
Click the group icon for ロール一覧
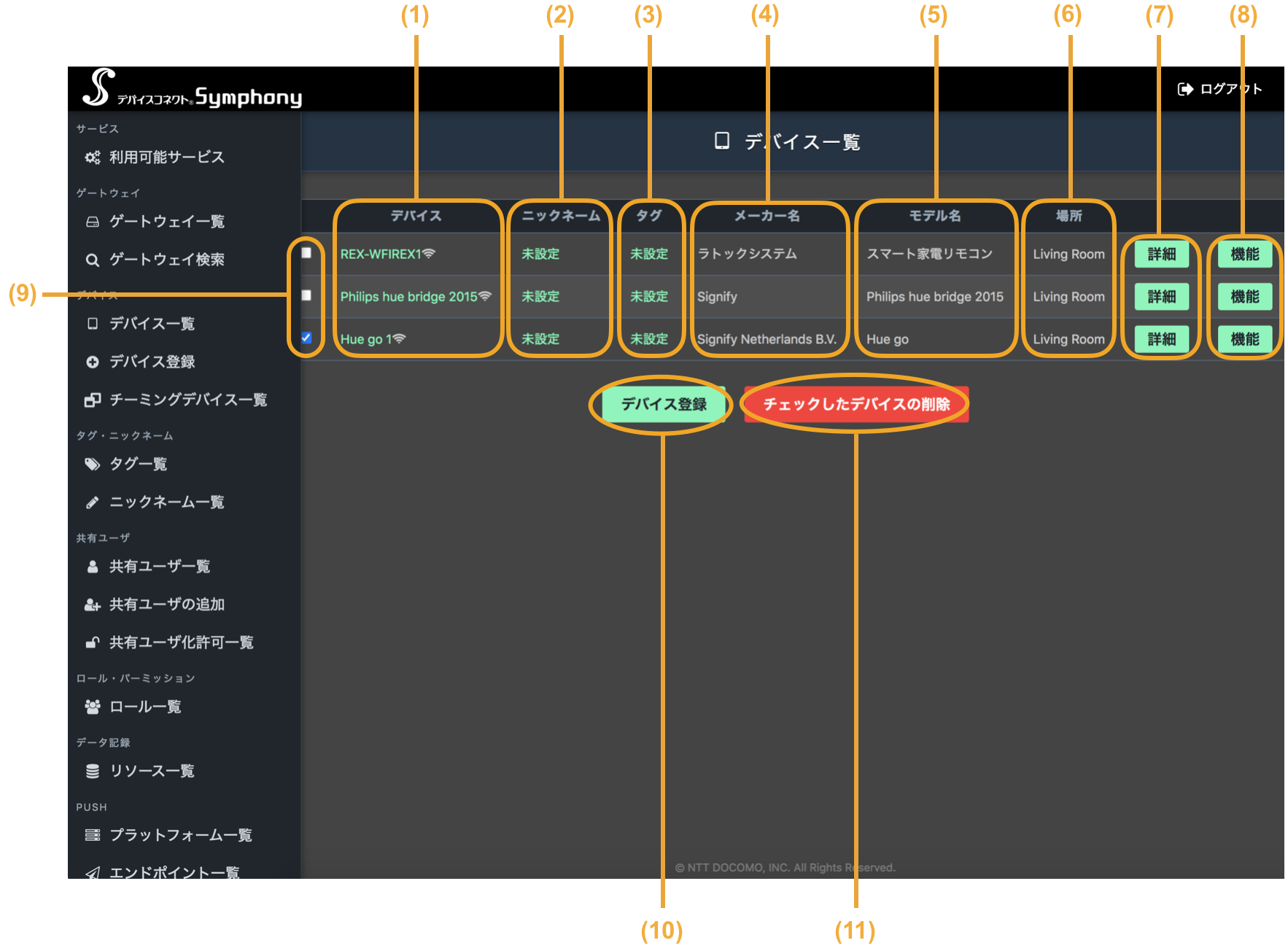(93, 707)
